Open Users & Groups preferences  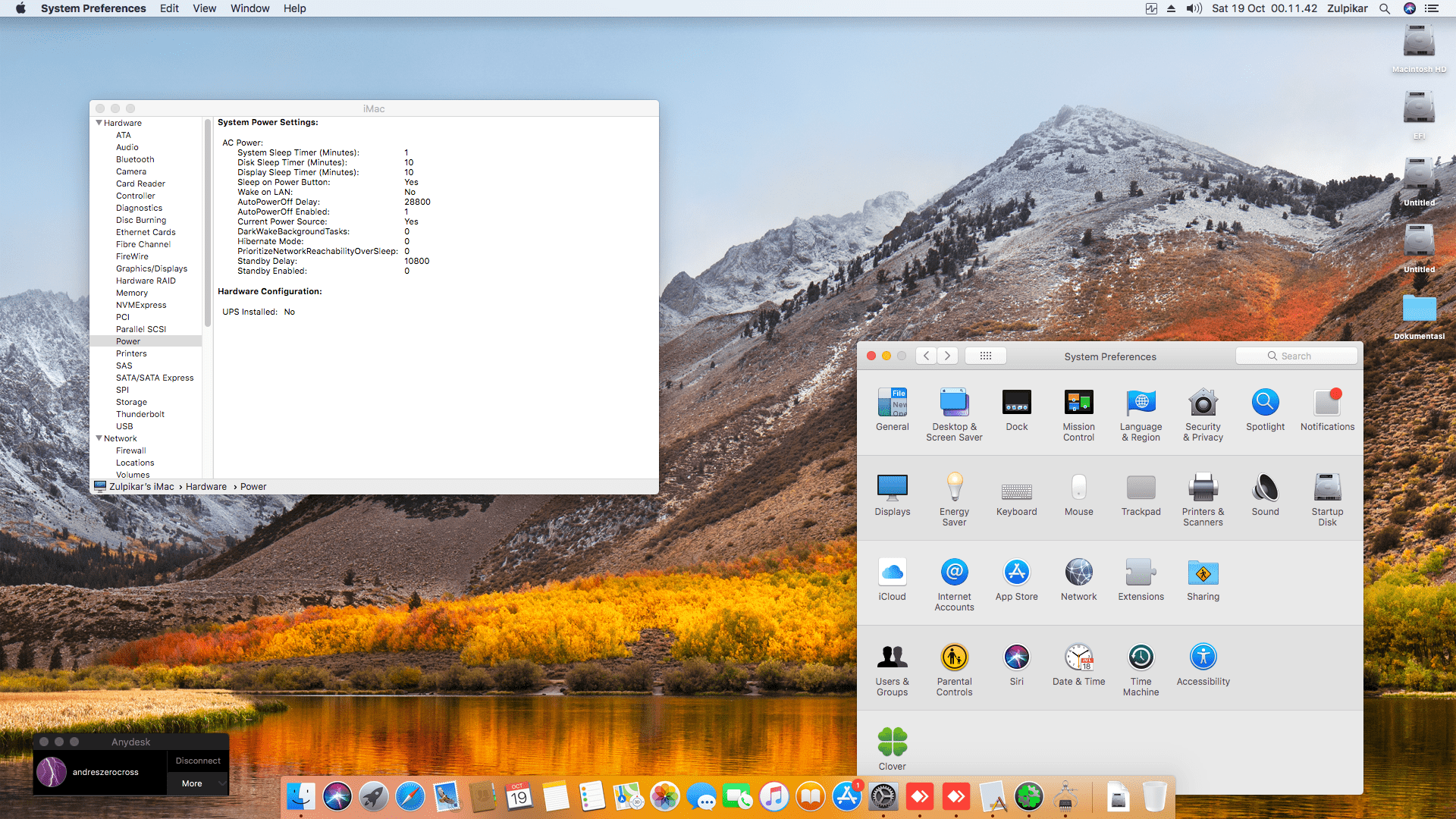(x=892, y=657)
